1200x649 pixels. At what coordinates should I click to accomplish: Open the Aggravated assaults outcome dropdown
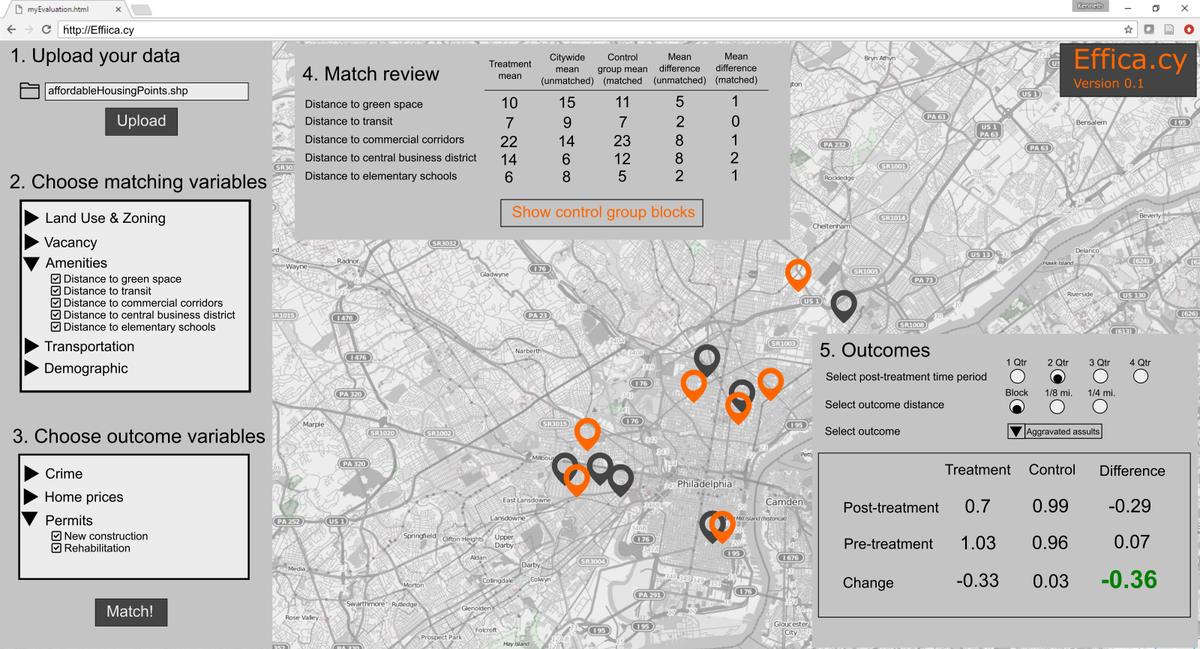pyautogui.click(x=1055, y=431)
